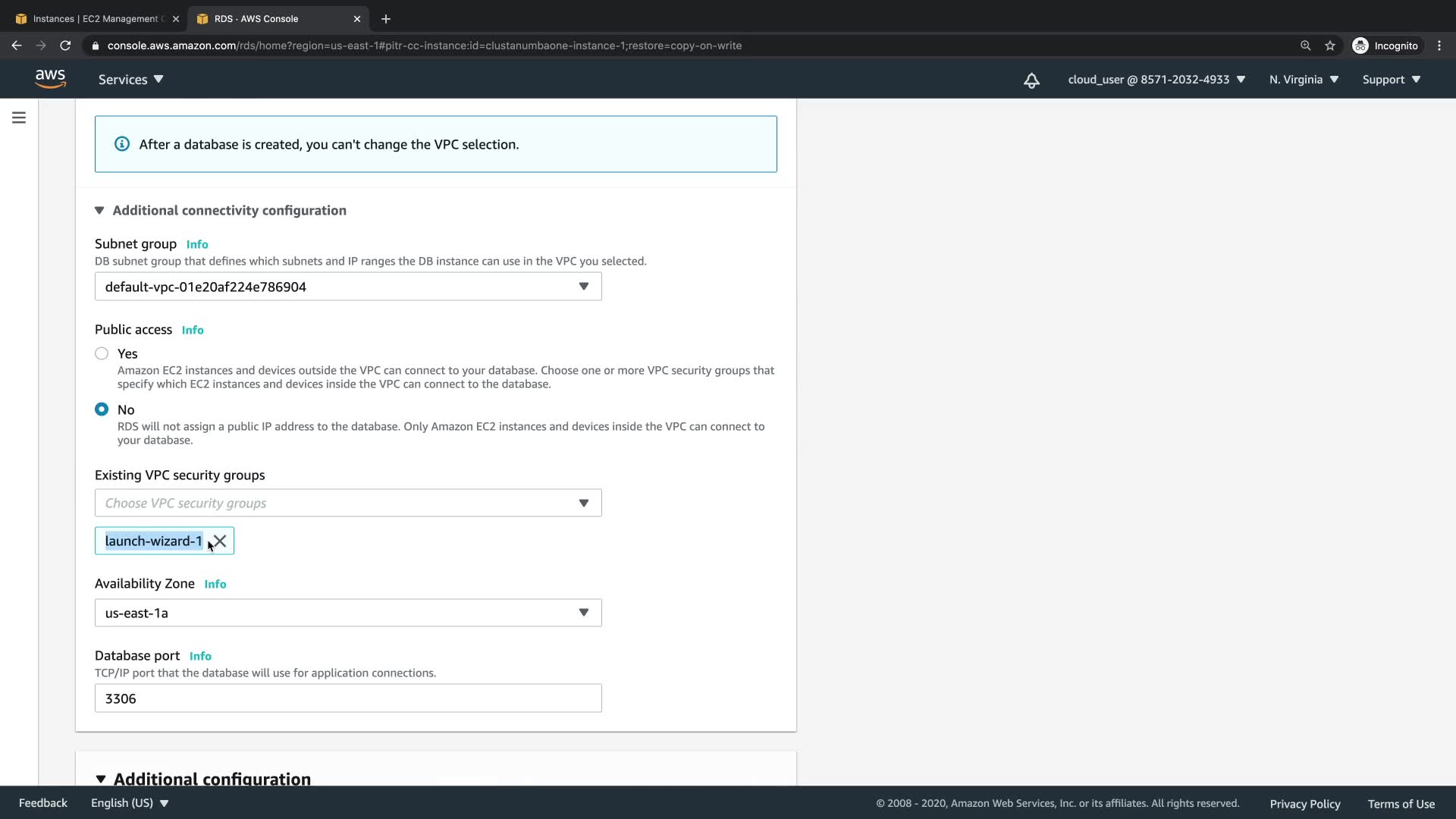
Task: Open the notifications bell
Action: pos(1031,80)
